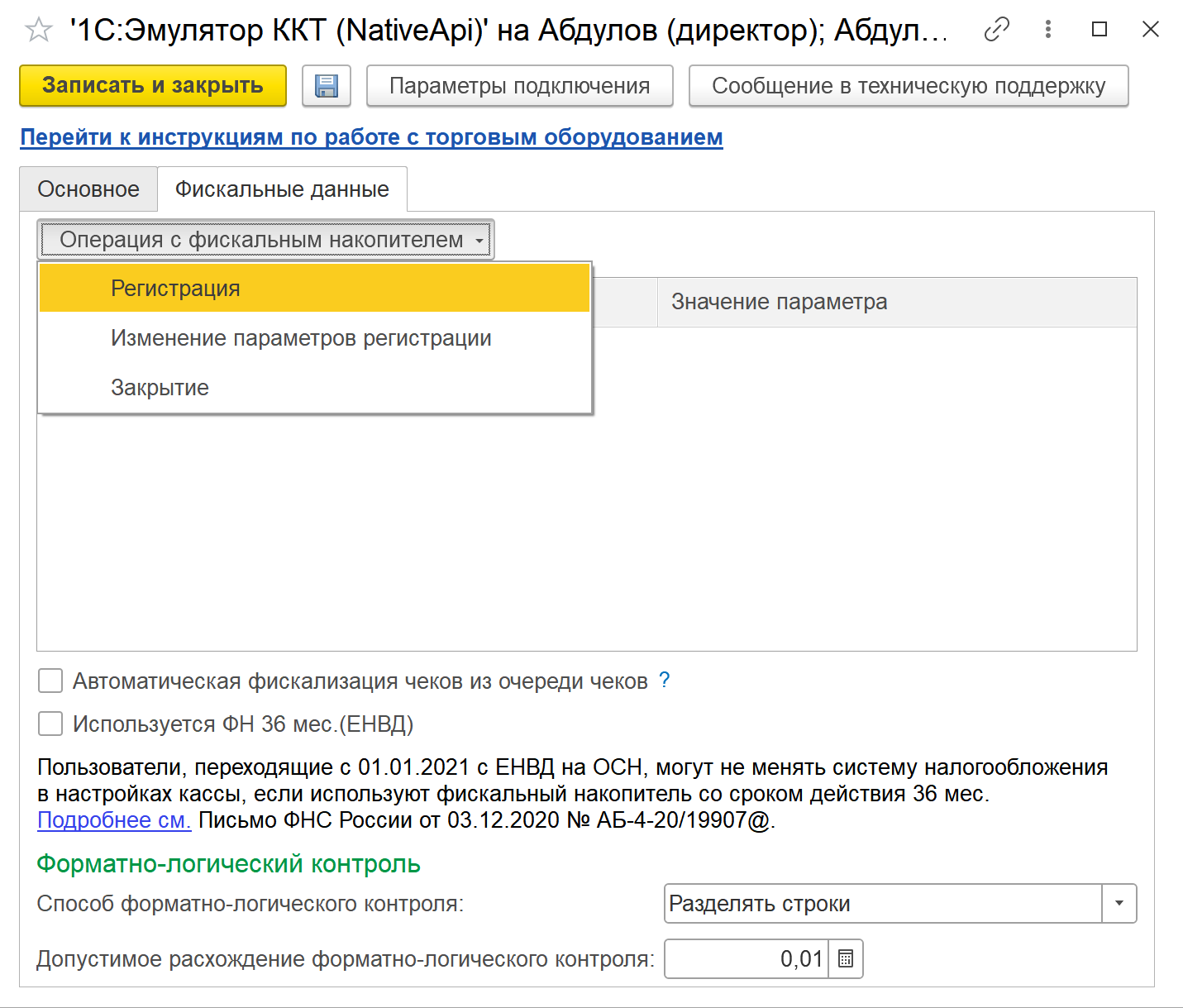
Task: Close the emulator settings window
Action: (x=1150, y=30)
